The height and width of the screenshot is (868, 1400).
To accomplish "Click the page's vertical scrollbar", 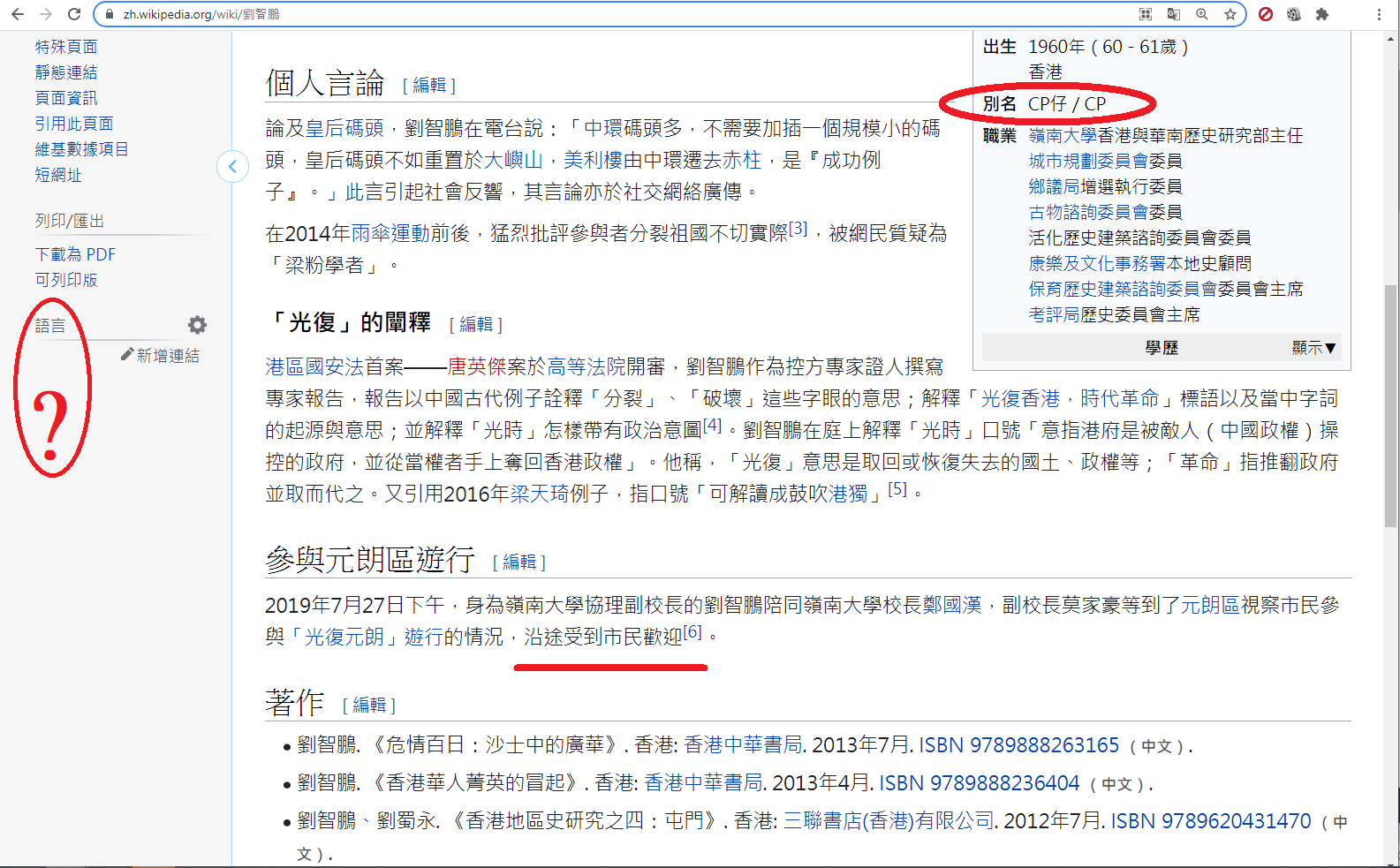I will click(x=1391, y=406).
